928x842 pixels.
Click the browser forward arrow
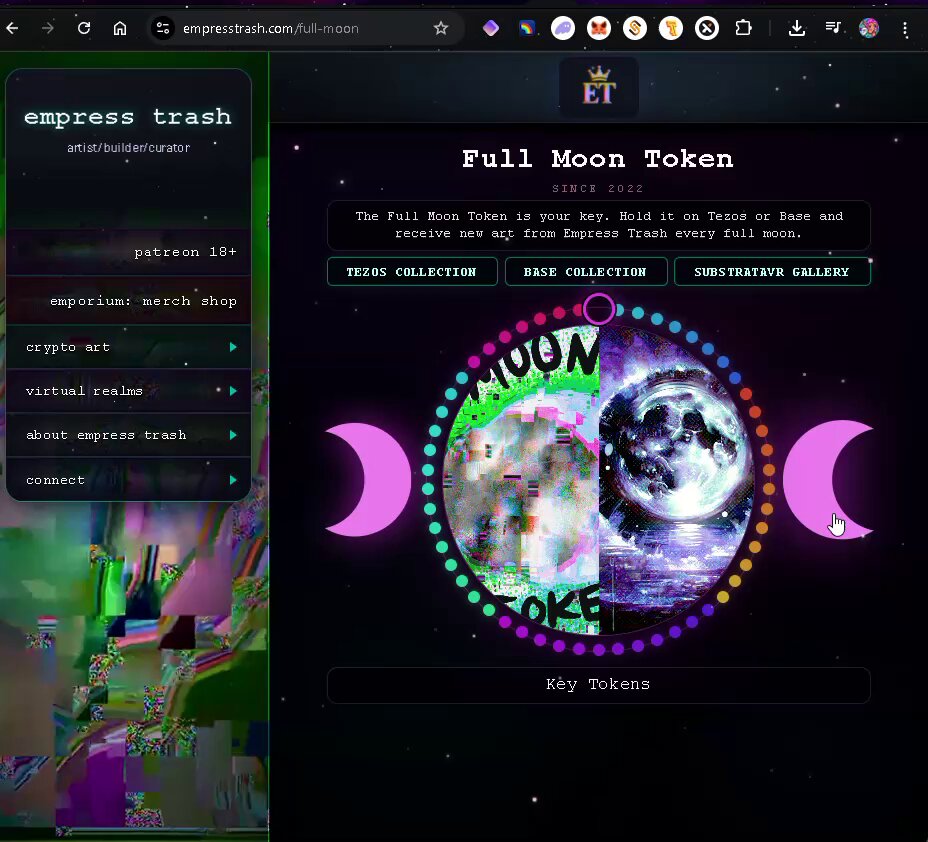click(48, 28)
